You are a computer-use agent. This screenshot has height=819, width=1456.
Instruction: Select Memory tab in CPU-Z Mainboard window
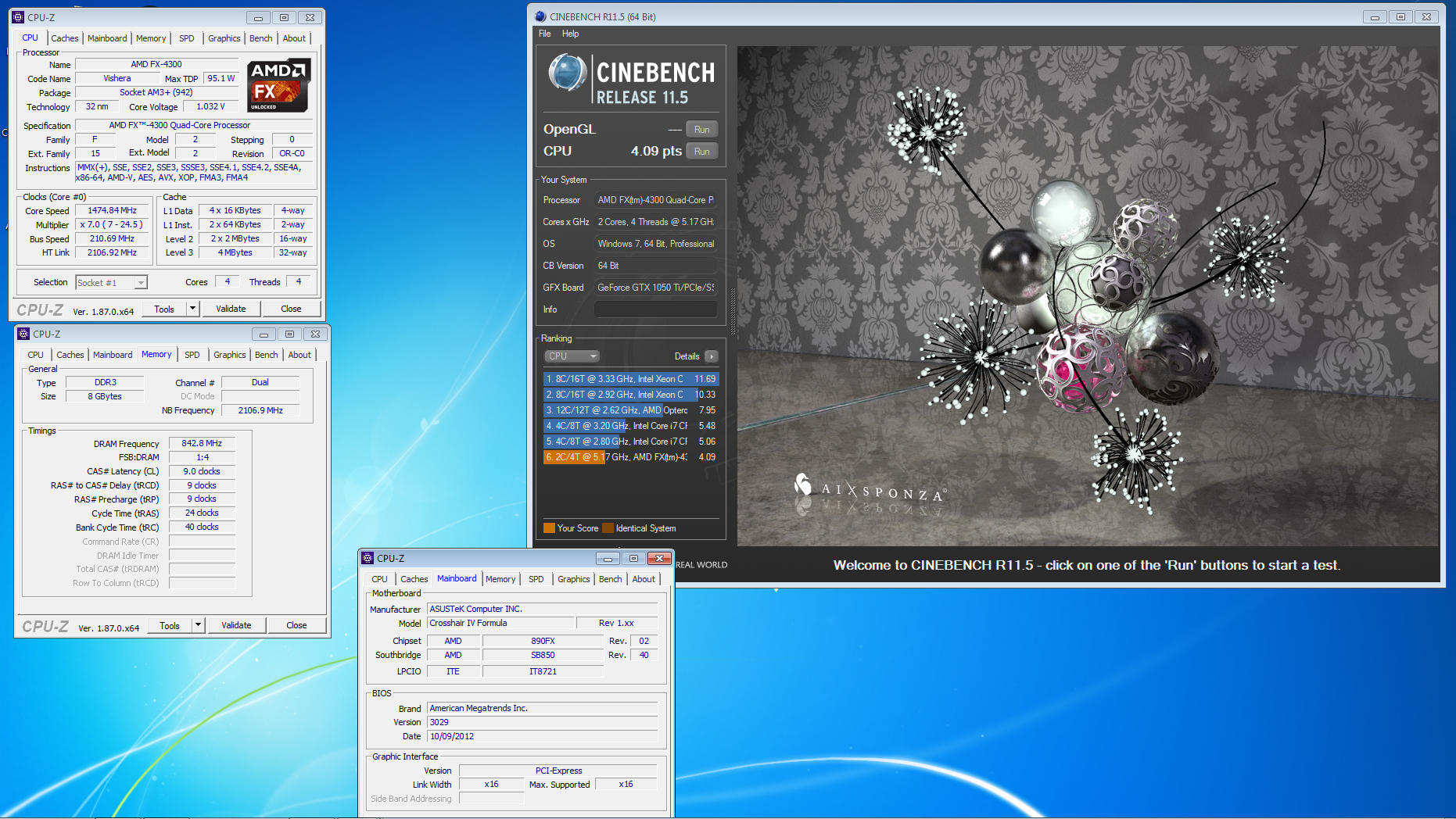click(500, 579)
